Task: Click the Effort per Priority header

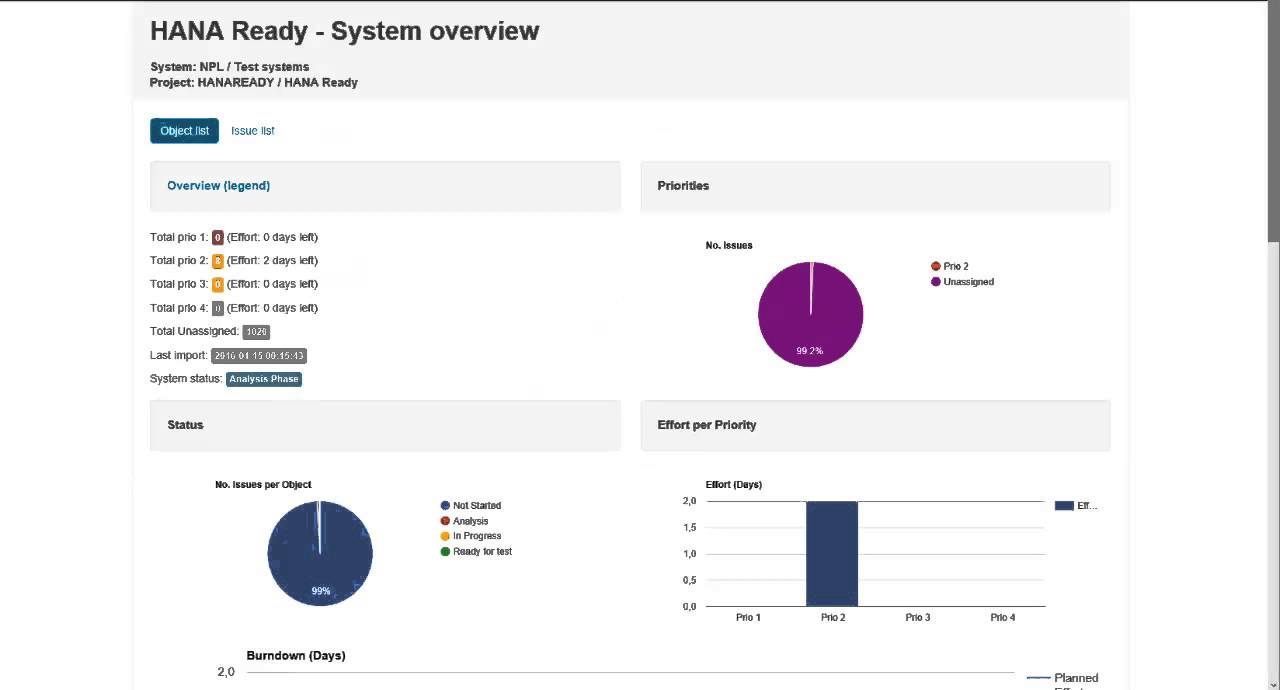Action: click(x=875, y=425)
